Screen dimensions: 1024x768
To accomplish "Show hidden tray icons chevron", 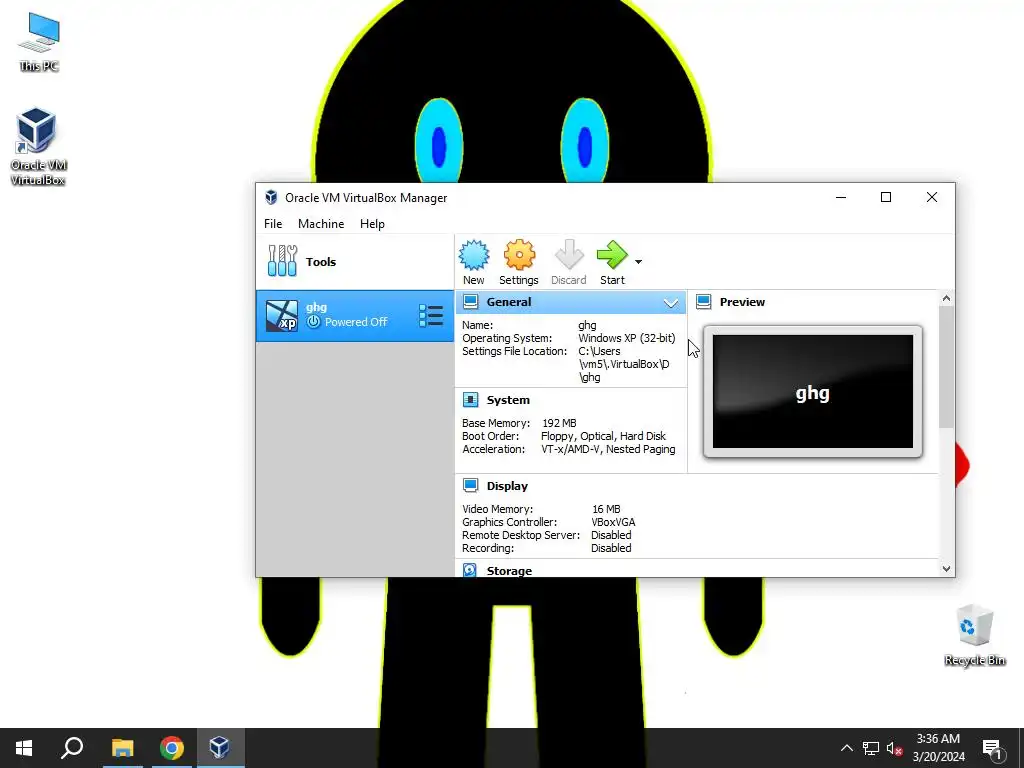I will (x=846, y=748).
